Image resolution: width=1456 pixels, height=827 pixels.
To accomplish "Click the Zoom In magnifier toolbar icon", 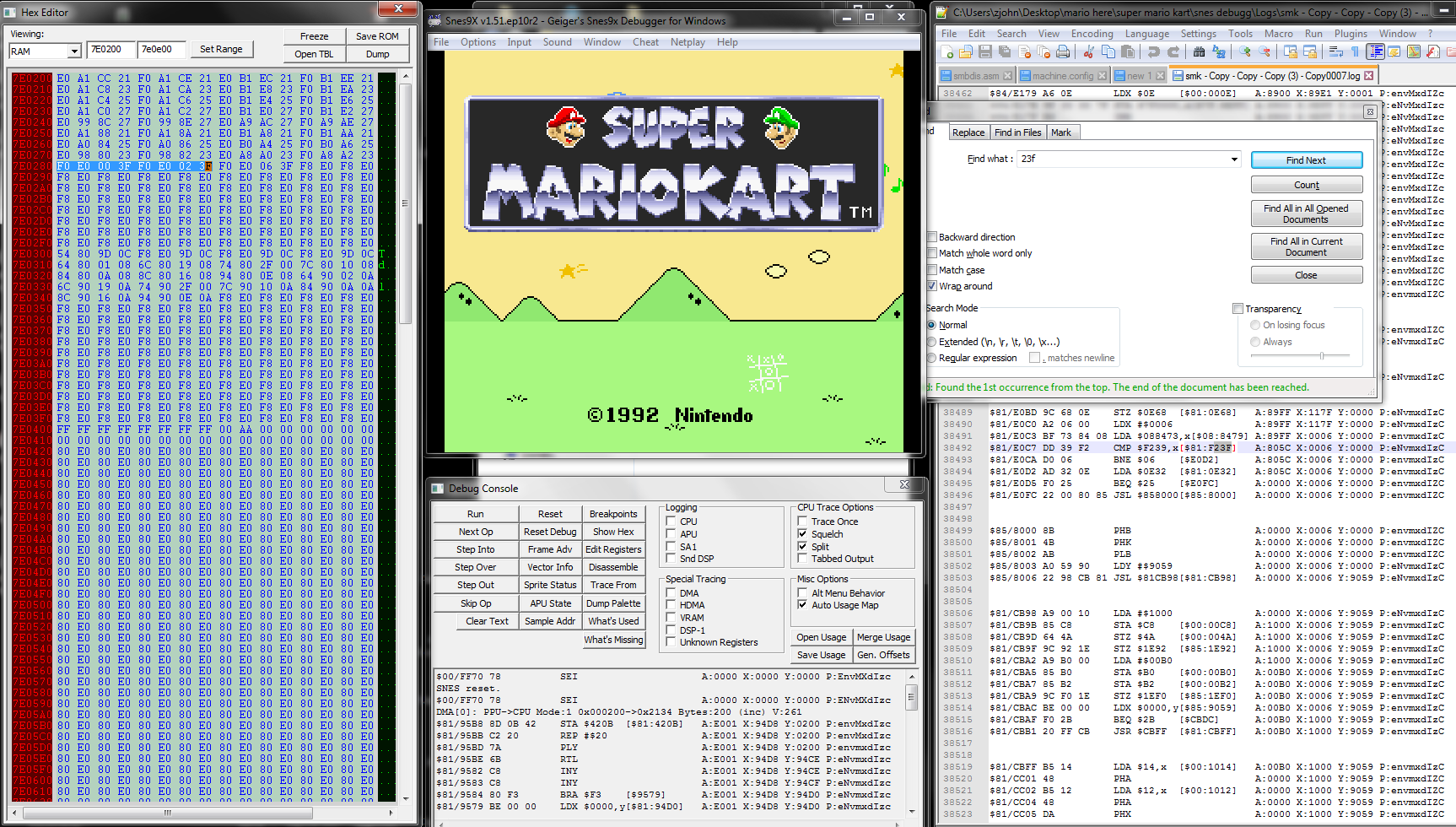I will click(1245, 51).
